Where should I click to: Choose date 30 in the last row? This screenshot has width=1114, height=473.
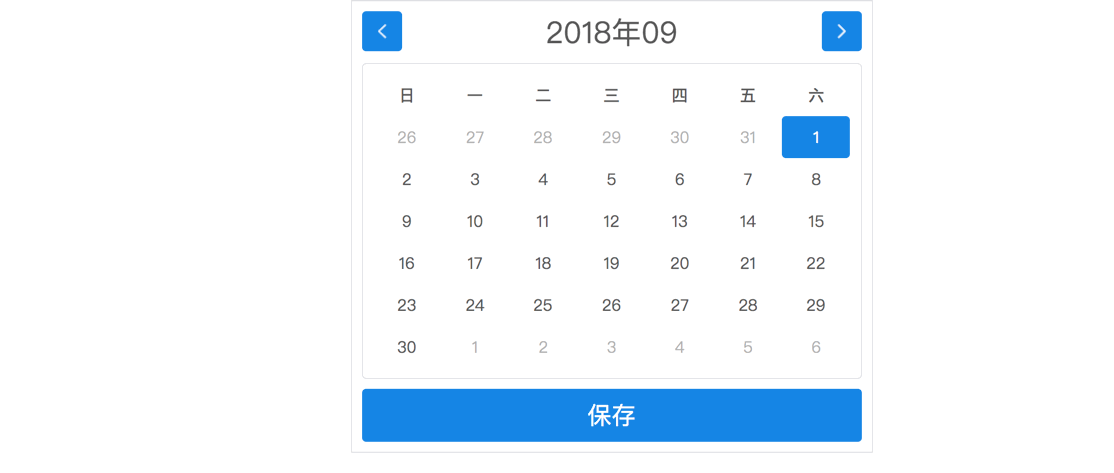tap(406, 347)
